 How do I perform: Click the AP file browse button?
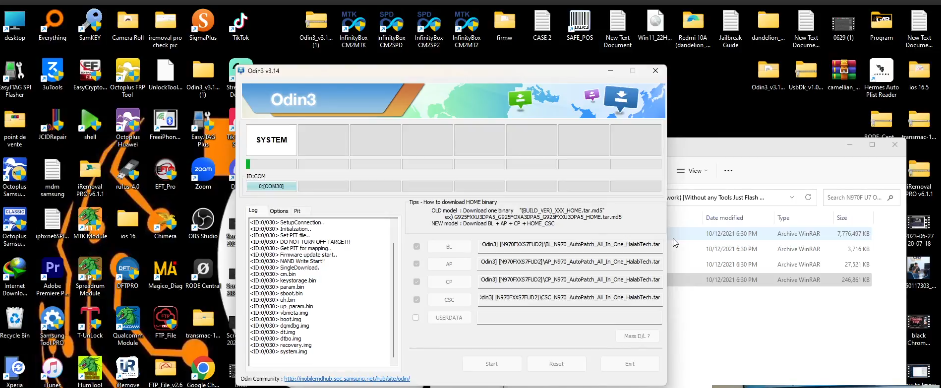click(x=449, y=263)
